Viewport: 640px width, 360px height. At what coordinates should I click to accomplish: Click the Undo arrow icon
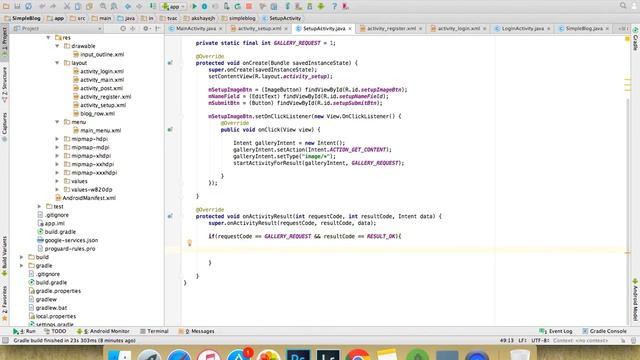pos(42,6)
